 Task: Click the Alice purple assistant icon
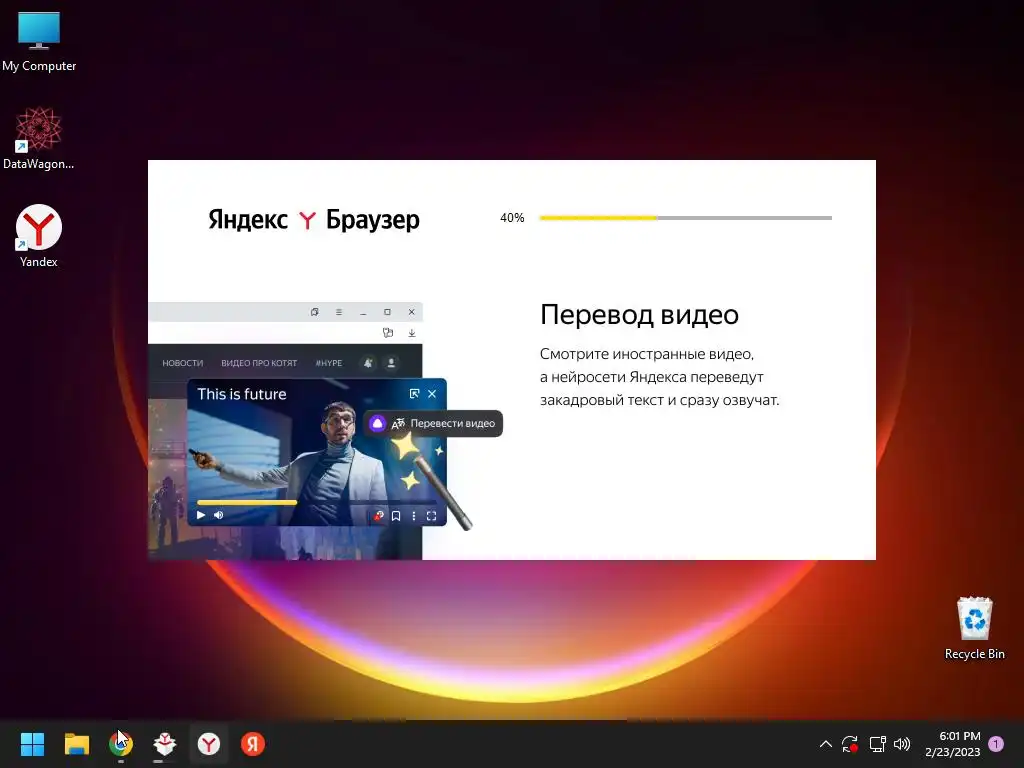point(377,423)
